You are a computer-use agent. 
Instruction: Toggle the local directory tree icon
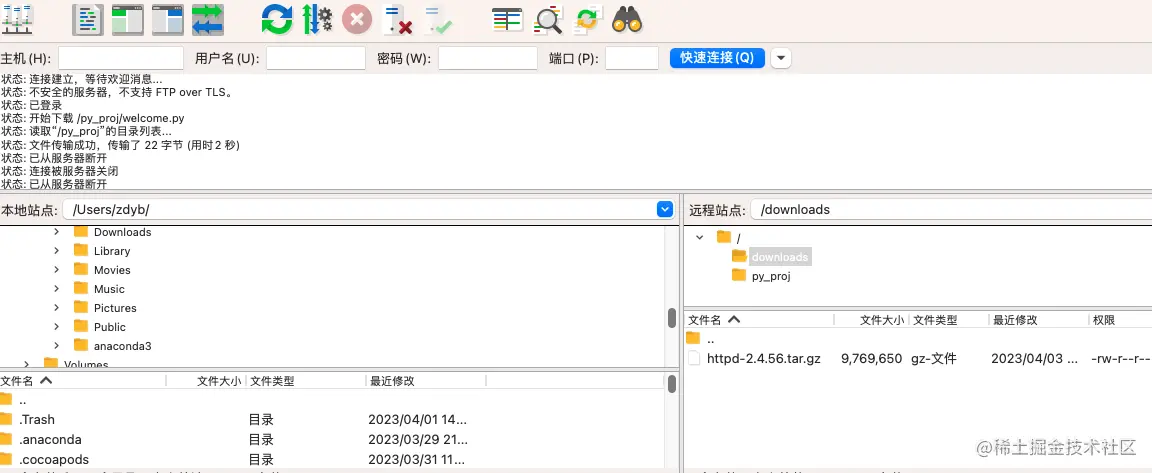[128, 20]
